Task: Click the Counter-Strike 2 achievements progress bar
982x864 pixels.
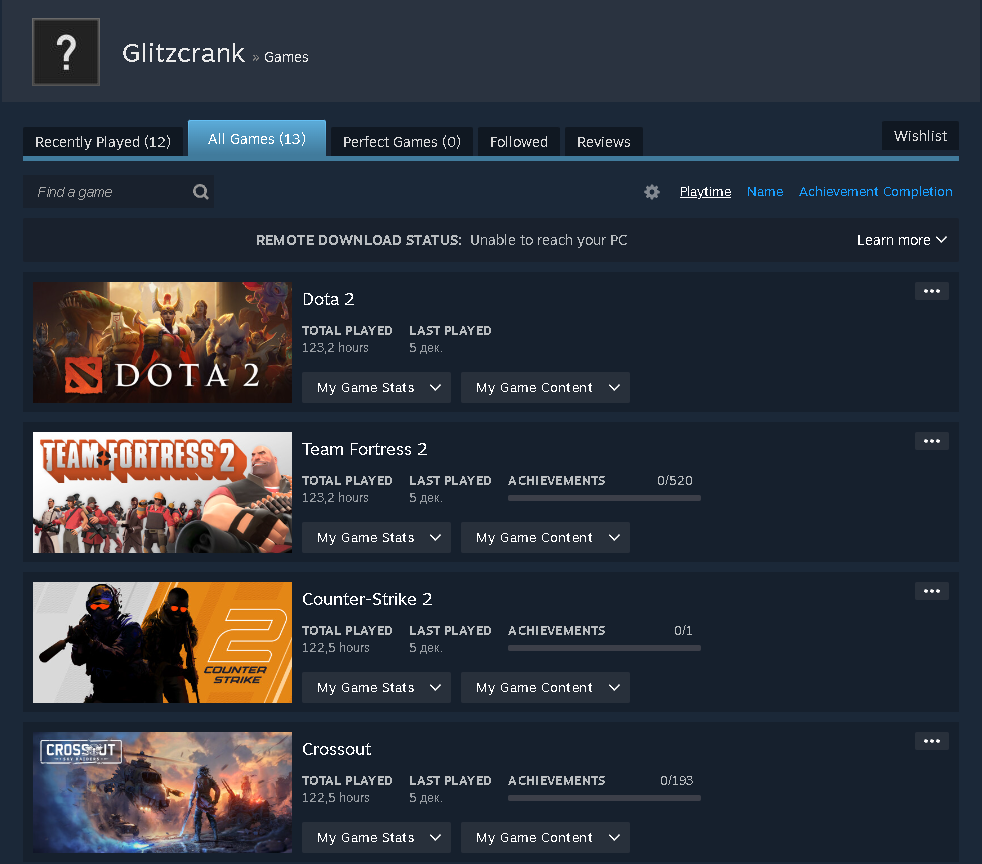Action: pyautogui.click(x=604, y=648)
